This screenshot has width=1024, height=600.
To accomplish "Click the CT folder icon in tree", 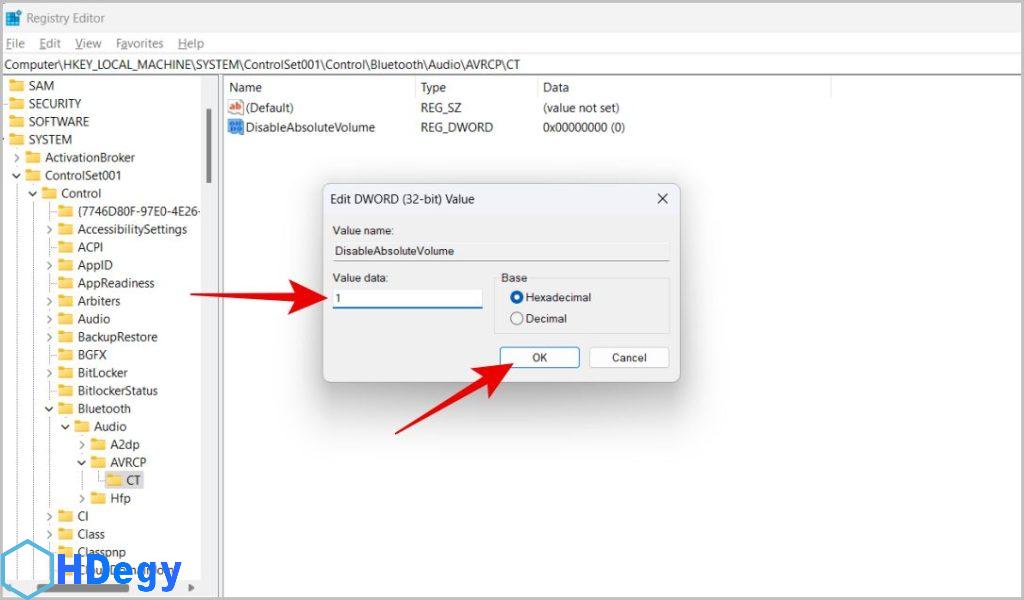I will point(115,480).
